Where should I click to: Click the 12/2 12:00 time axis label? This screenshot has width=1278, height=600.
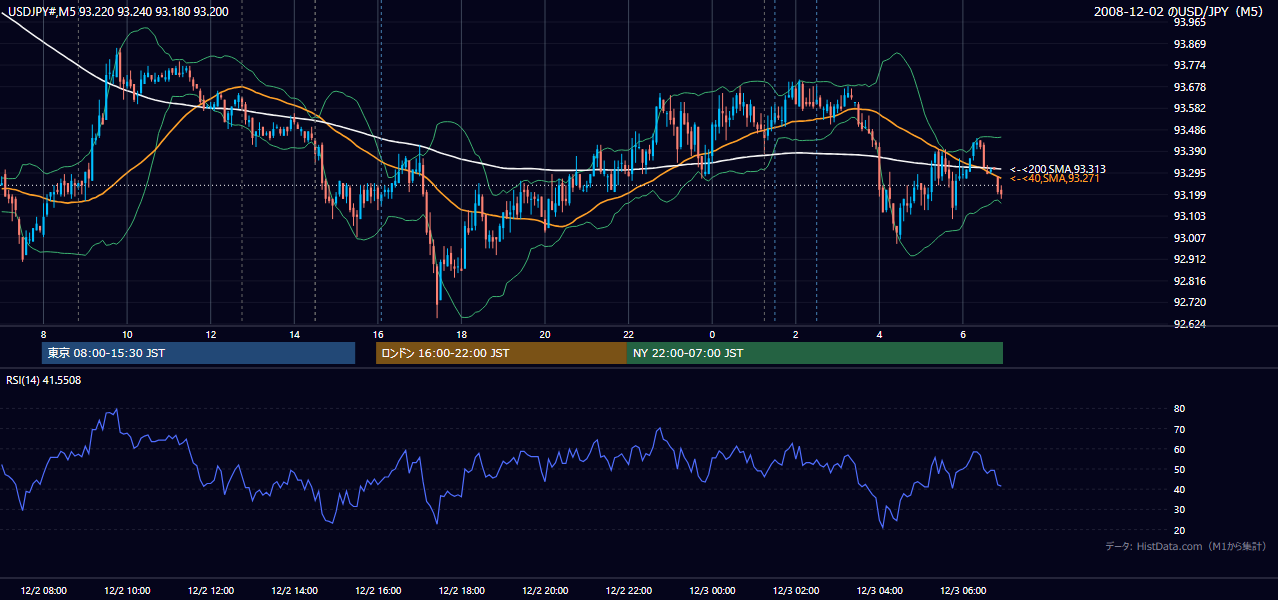click(x=211, y=591)
